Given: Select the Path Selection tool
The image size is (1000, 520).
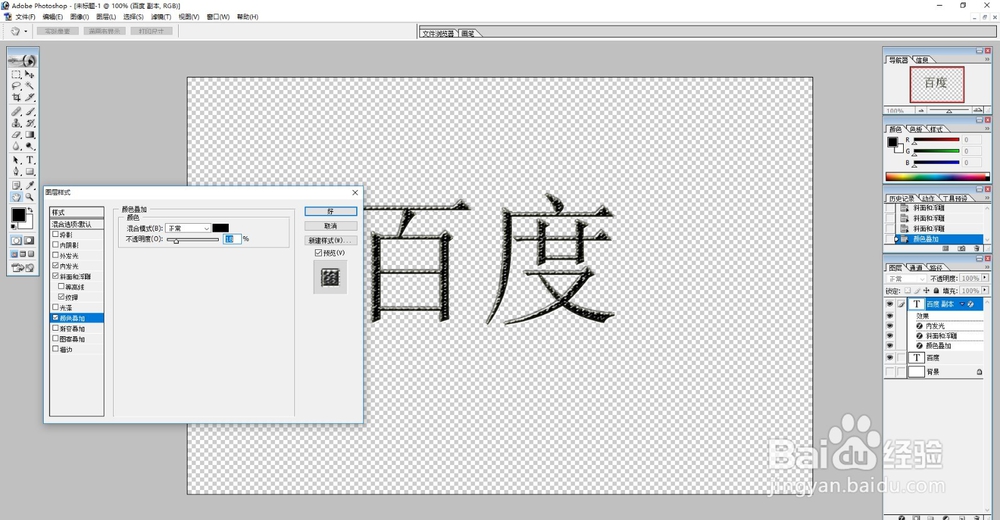Looking at the screenshot, I should pos(17,160).
